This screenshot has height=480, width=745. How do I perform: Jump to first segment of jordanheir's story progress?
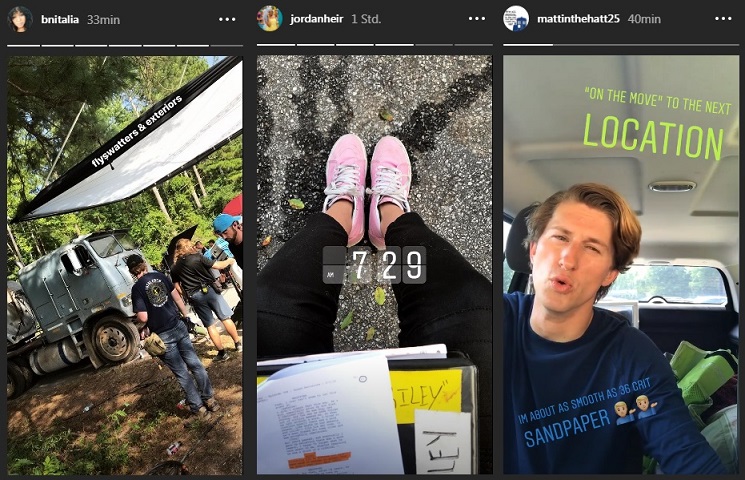[x=276, y=45]
